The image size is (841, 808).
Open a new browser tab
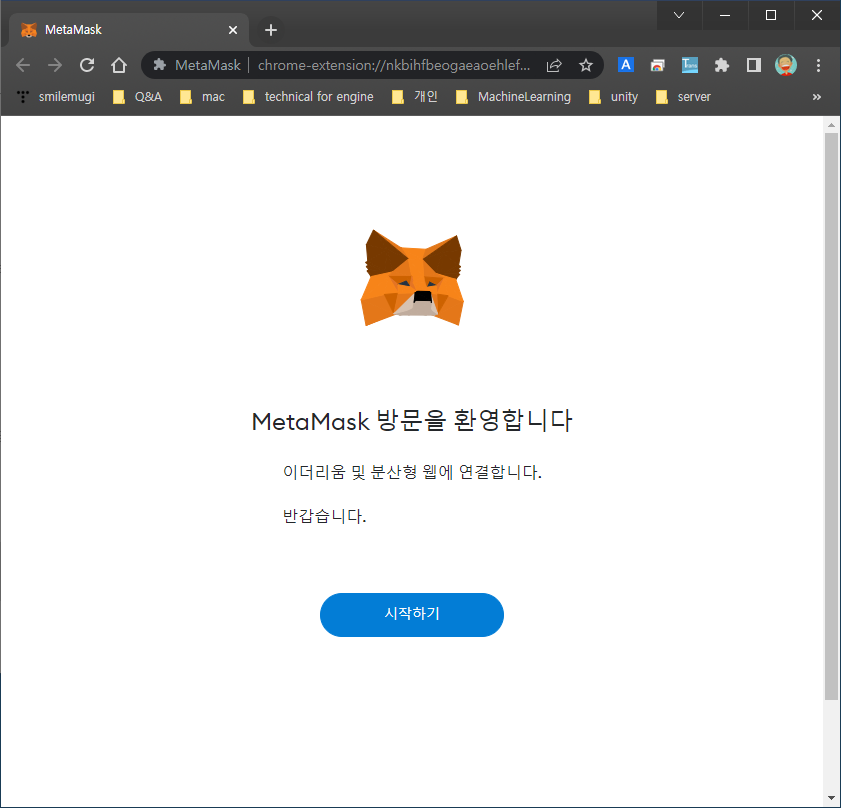271,30
